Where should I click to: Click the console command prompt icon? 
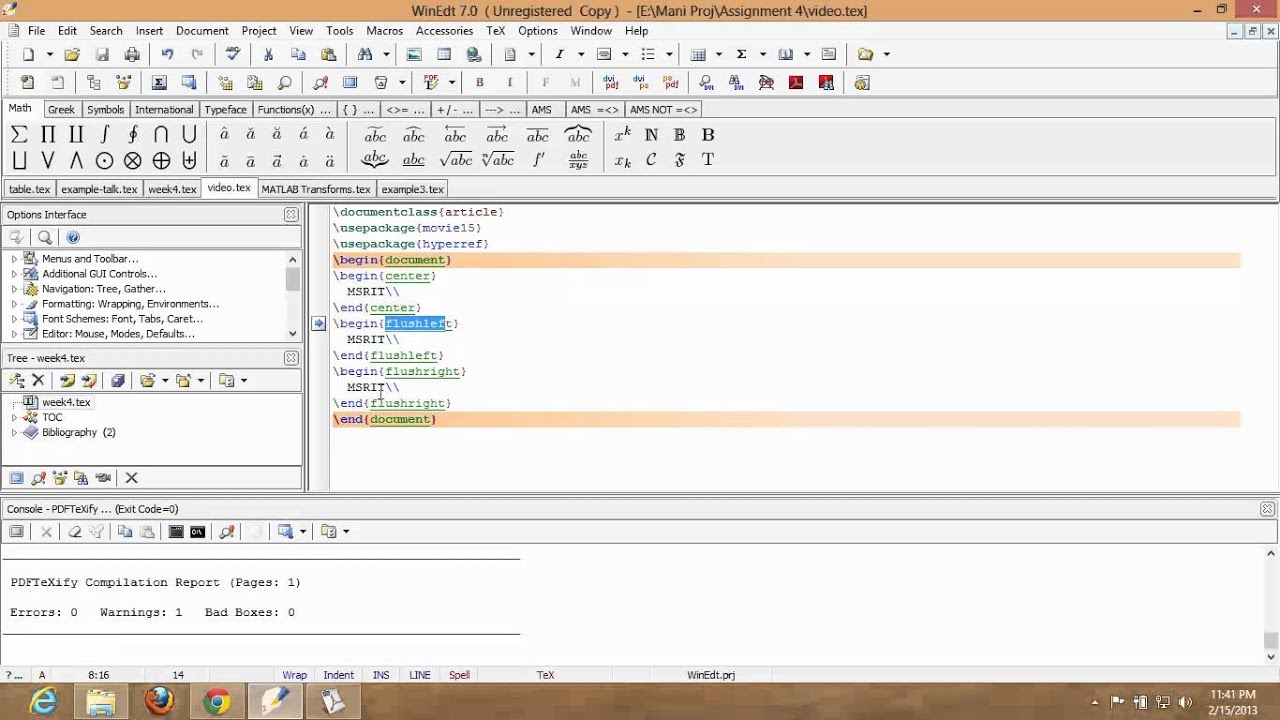pos(198,532)
